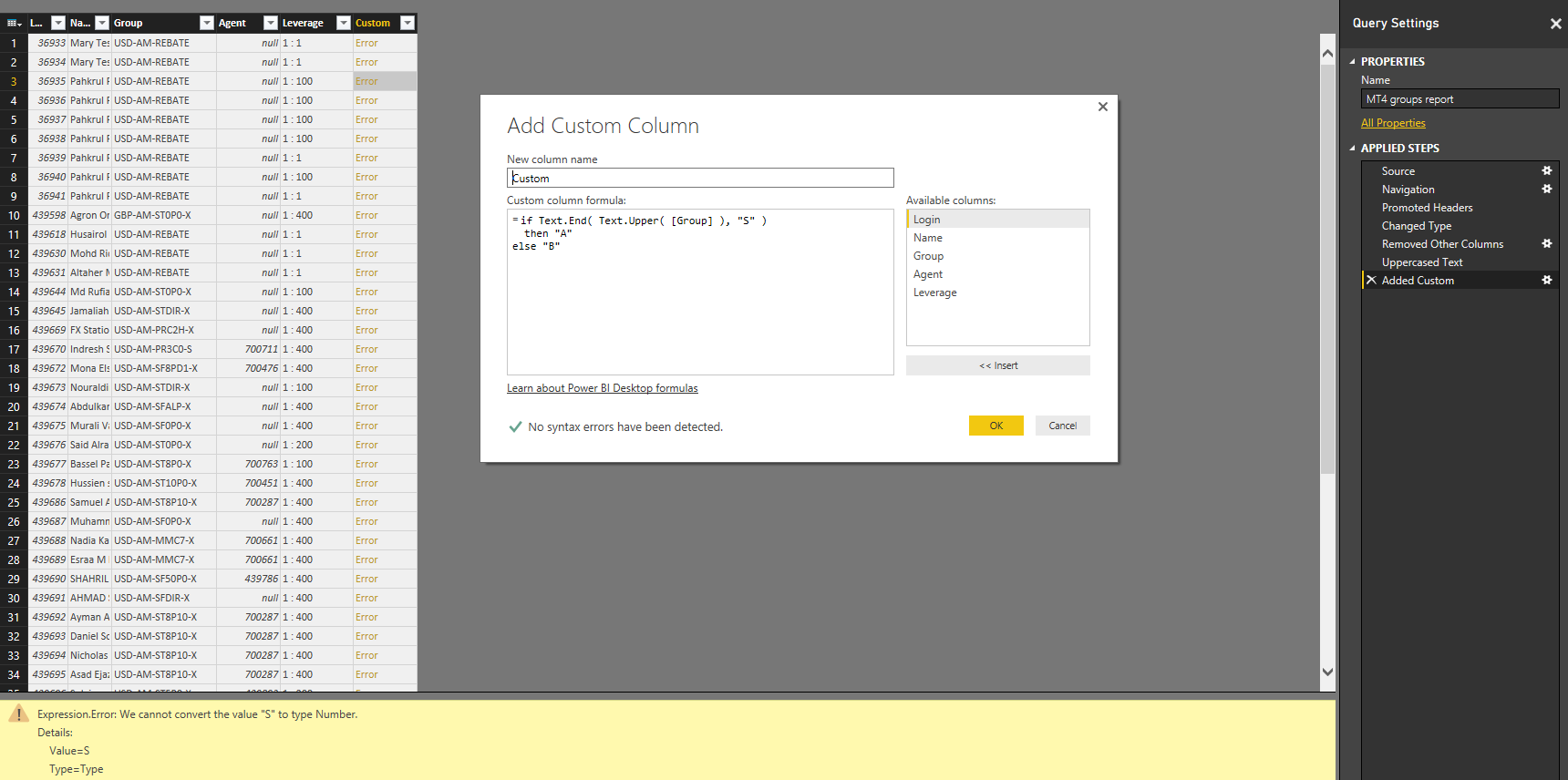Select Leverage in Available columns
The height and width of the screenshot is (780, 1568).
[x=998, y=292]
